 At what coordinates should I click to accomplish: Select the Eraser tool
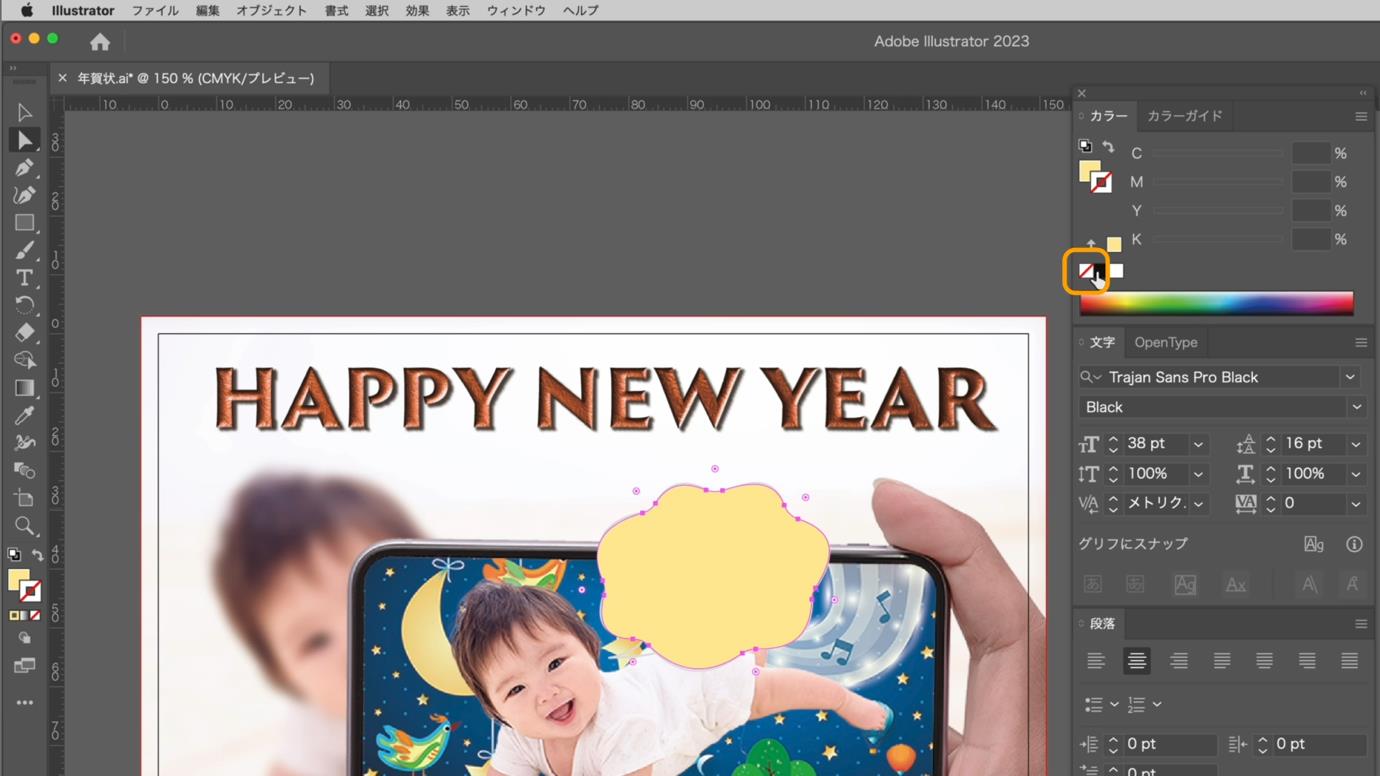pos(25,333)
